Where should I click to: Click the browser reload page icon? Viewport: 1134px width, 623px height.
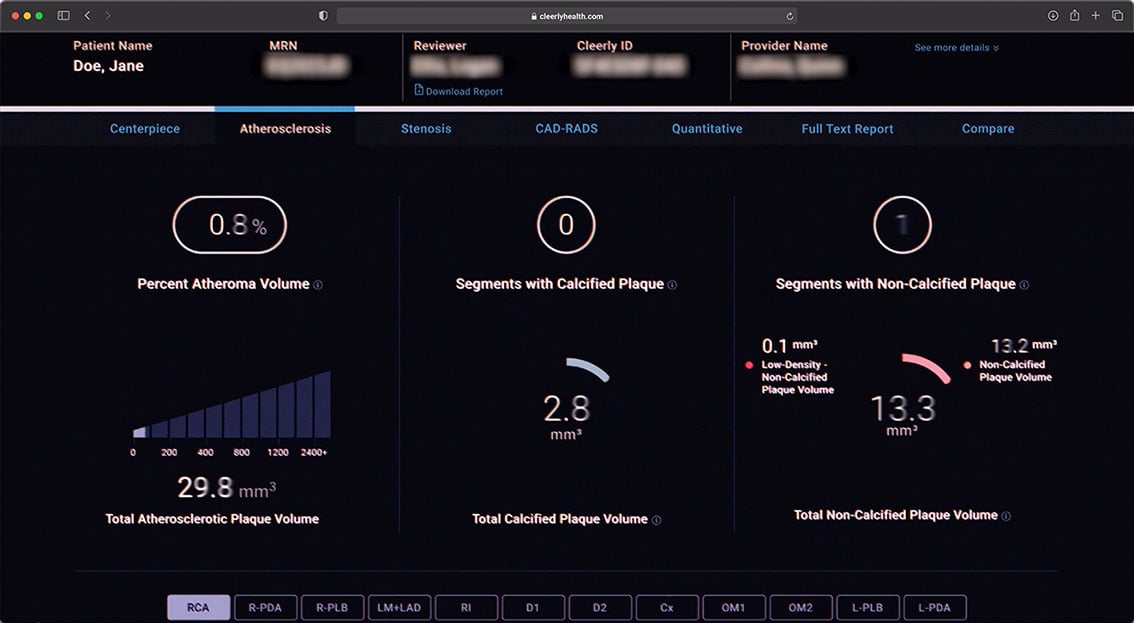pyautogui.click(x=790, y=16)
